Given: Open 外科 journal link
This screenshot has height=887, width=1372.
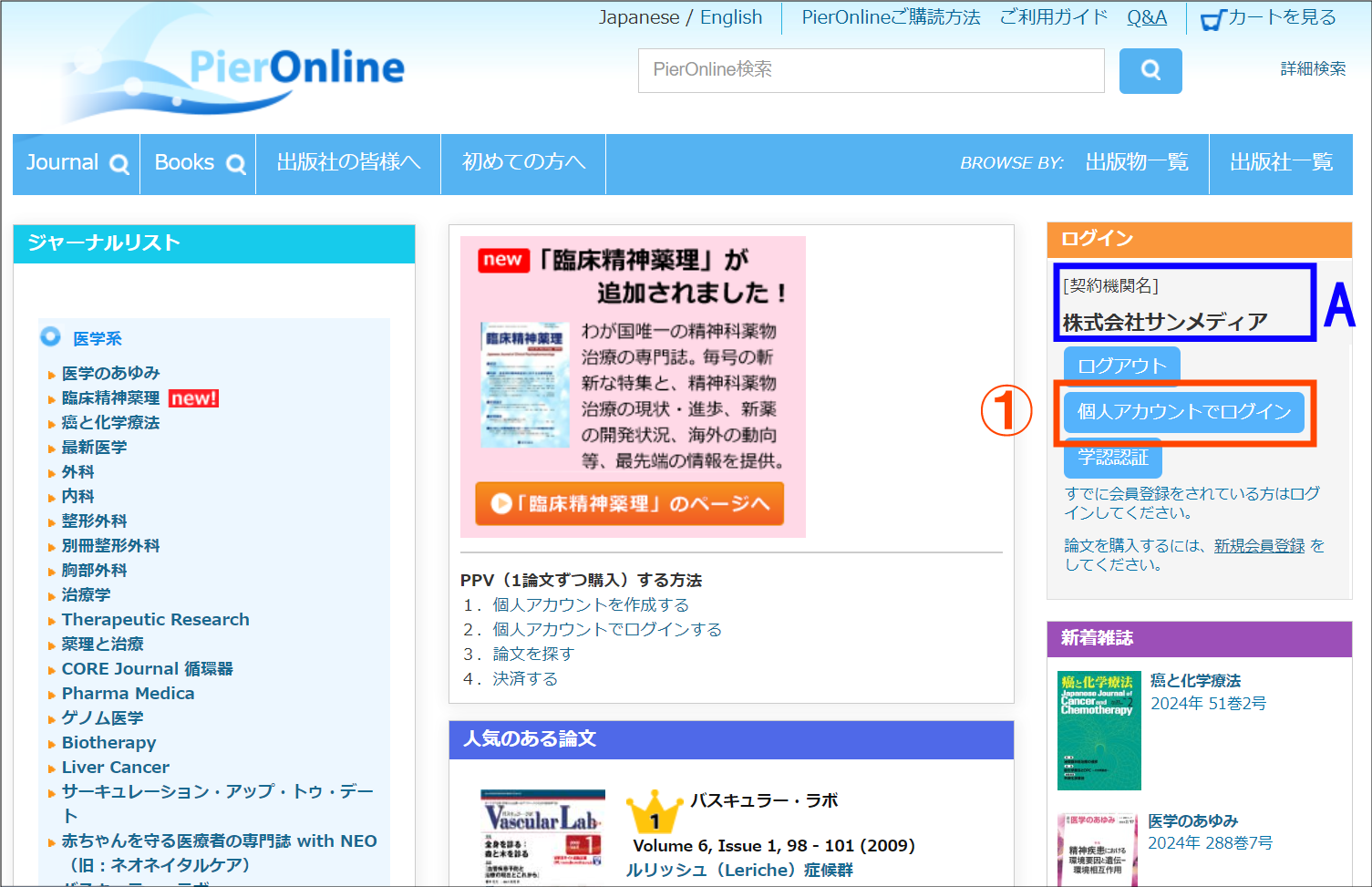Looking at the screenshot, I should tap(77, 471).
